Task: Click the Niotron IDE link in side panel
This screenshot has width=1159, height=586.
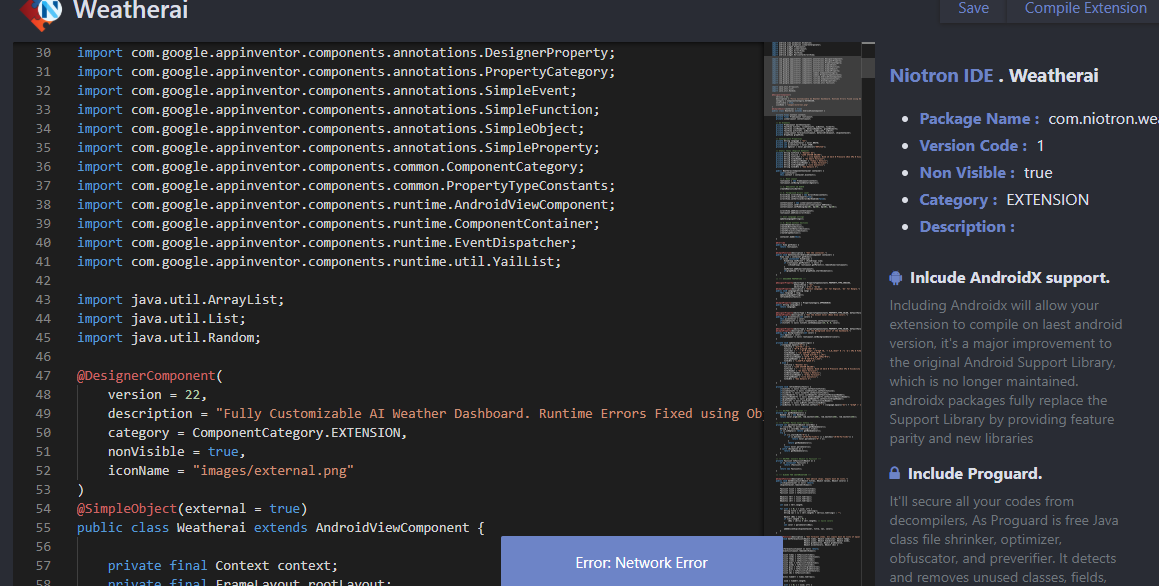Action: pos(941,76)
